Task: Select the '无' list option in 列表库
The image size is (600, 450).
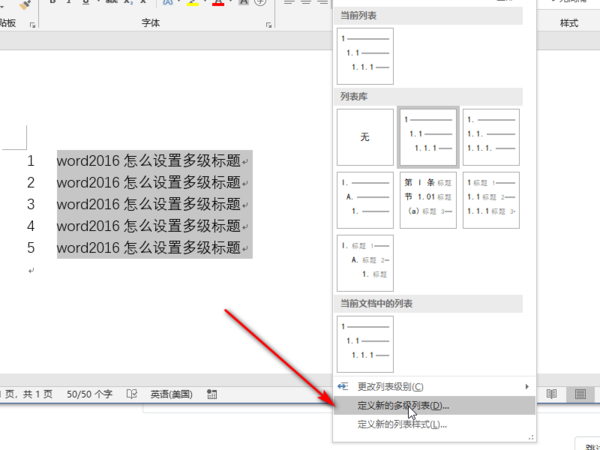Action: click(x=365, y=137)
